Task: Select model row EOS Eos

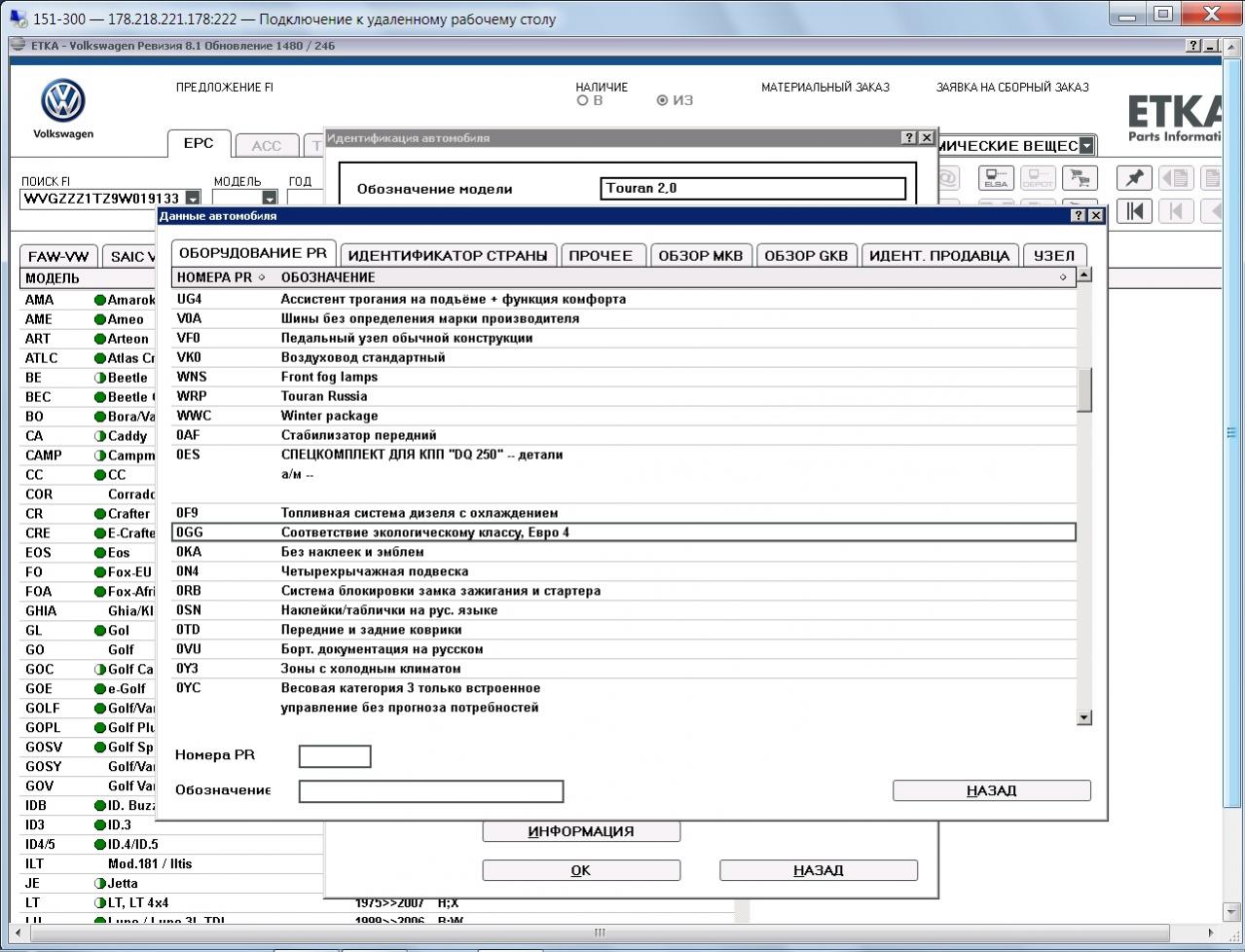Action: coord(90,553)
